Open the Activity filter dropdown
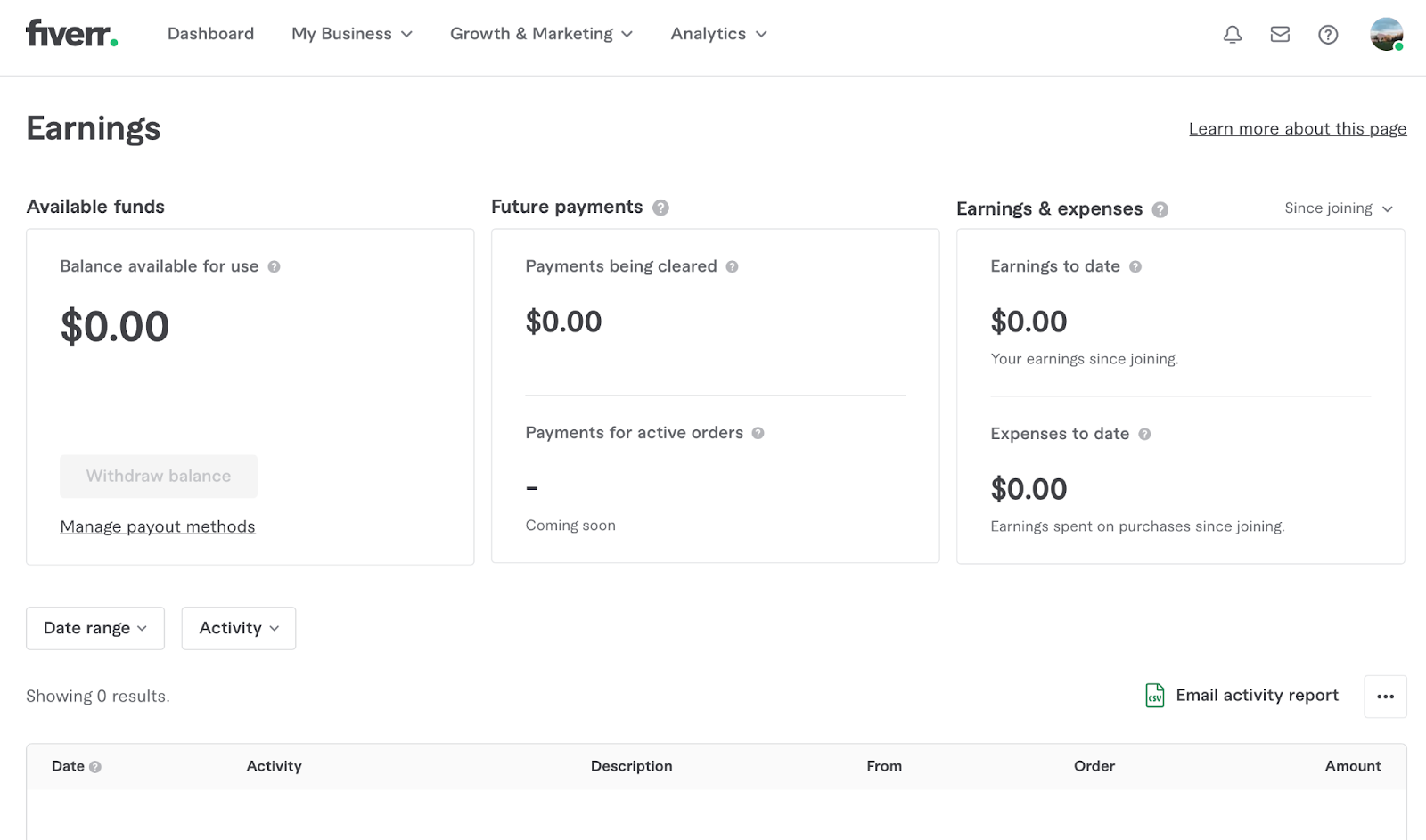Image resolution: width=1426 pixels, height=840 pixels. [239, 628]
